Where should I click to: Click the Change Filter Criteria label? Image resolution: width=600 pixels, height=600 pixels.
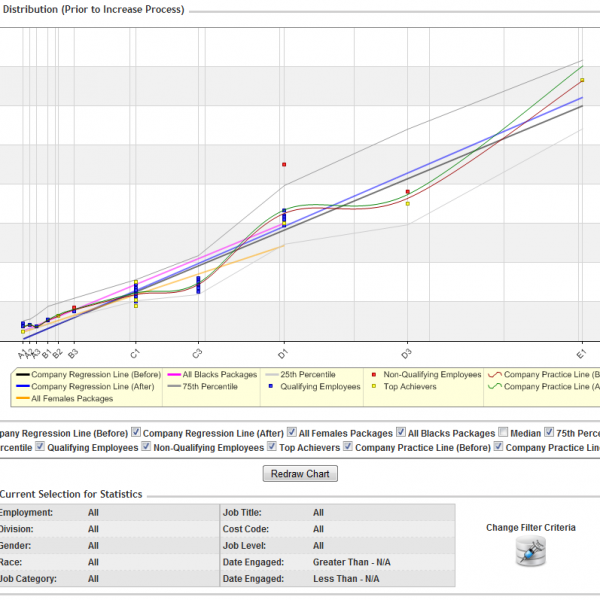(x=531, y=528)
